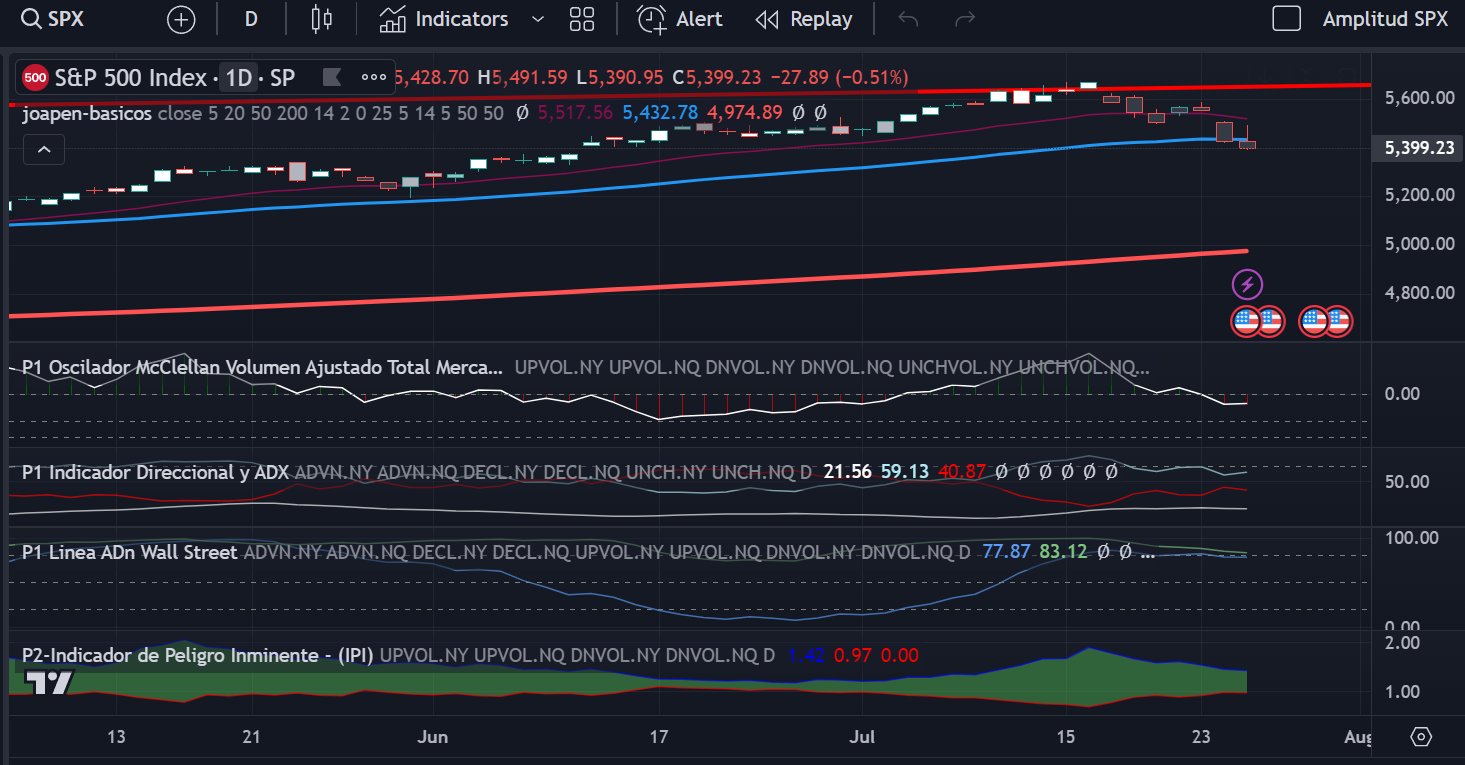Screen dimensions: 1465x765
Task: Click the TradingView logo in the bottom pane
Action: (x=48, y=684)
